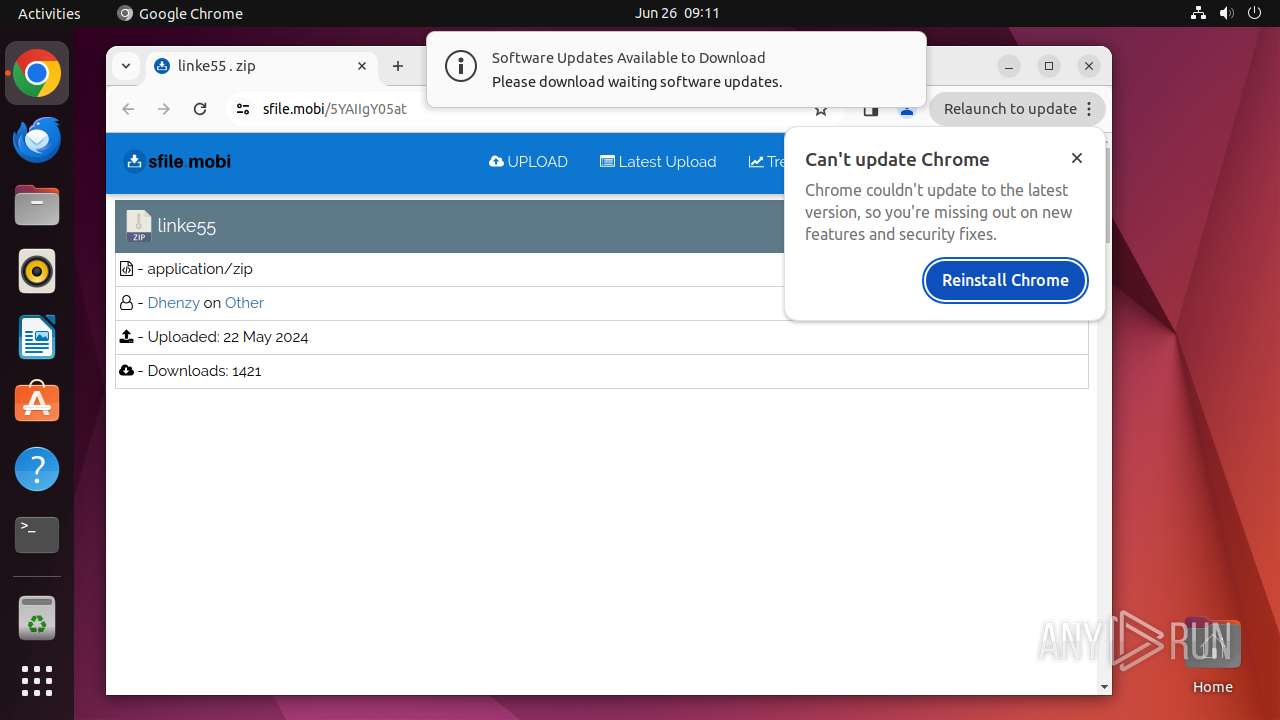Click Software Updates Available notification
This screenshot has width=1280, height=720.
676,69
